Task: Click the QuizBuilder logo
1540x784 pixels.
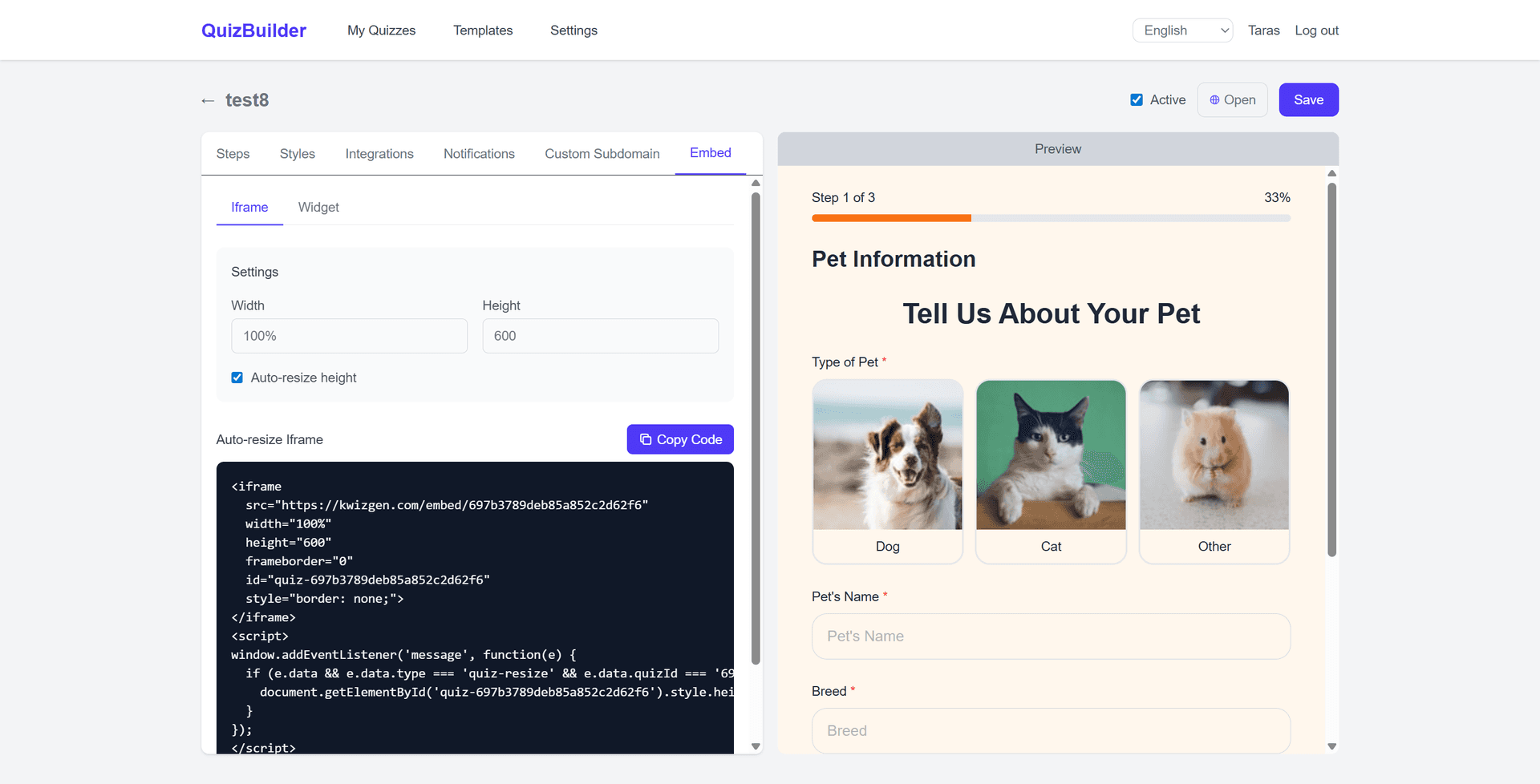Action: point(253,30)
